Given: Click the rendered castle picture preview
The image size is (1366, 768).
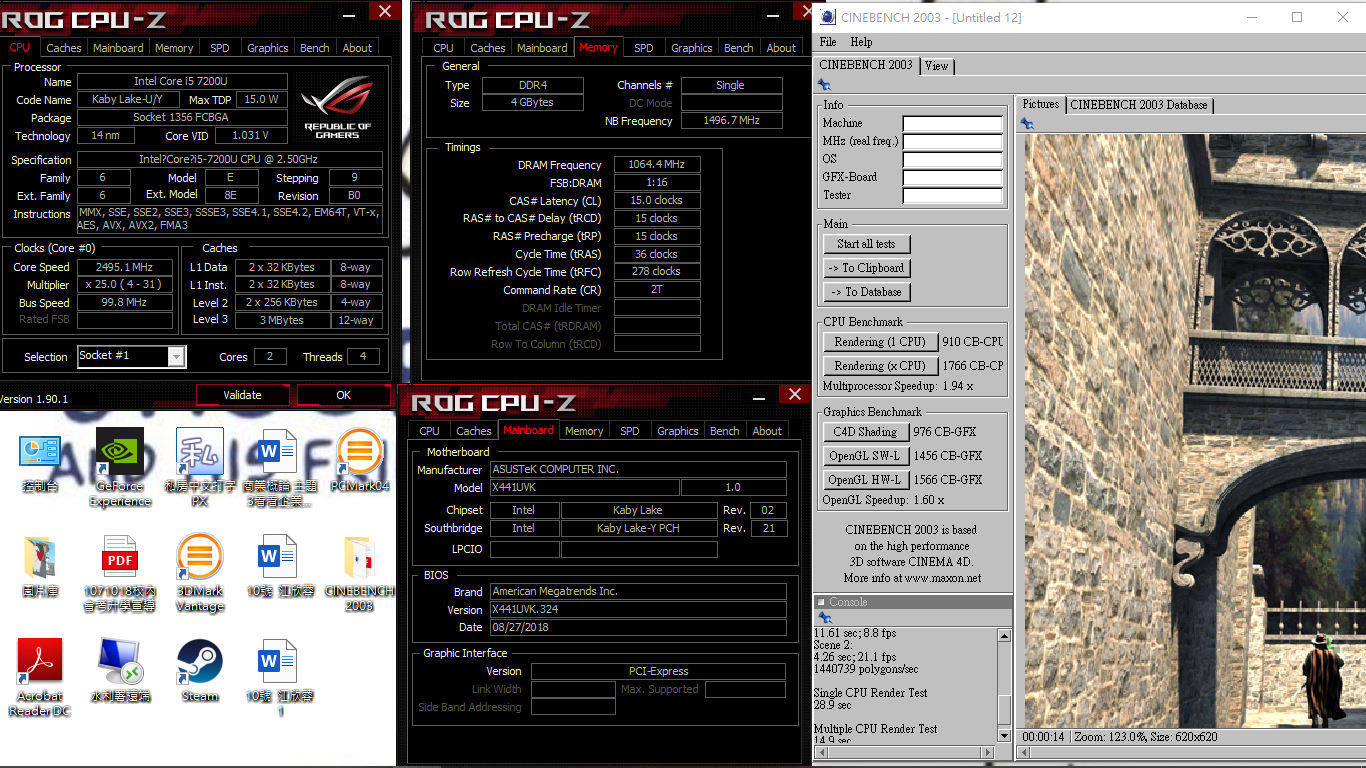Looking at the screenshot, I should click(1195, 430).
